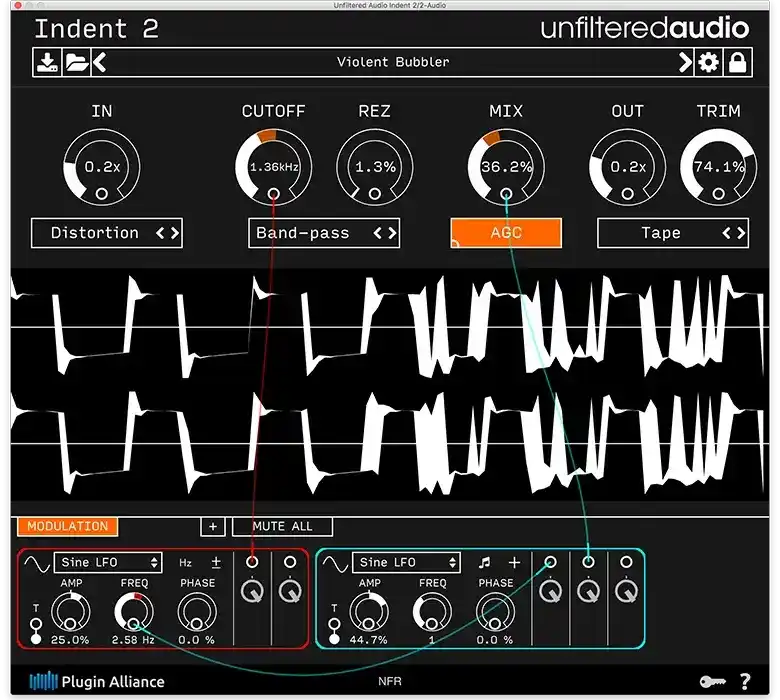
Task: Save the current preset with the download icon
Action: coord(47,62)
